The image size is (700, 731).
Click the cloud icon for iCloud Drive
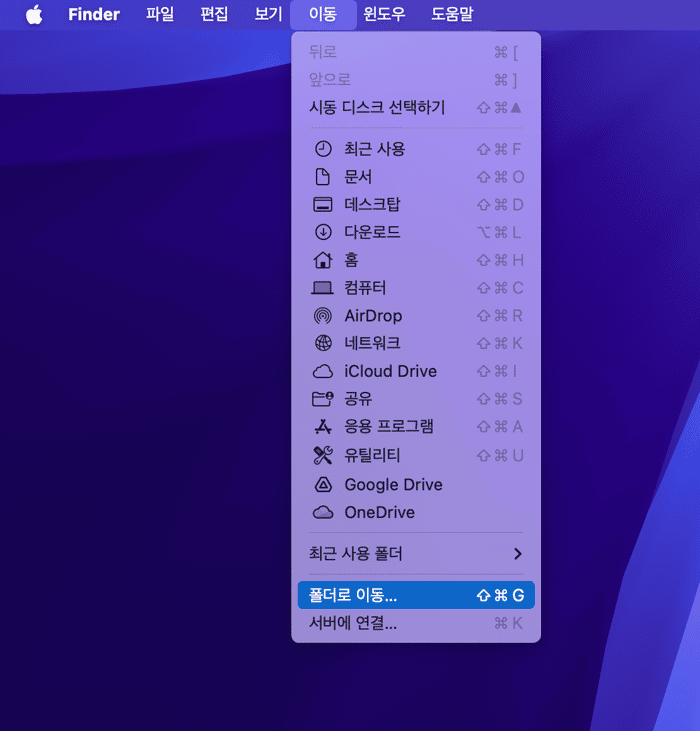(x=323, y=372)
